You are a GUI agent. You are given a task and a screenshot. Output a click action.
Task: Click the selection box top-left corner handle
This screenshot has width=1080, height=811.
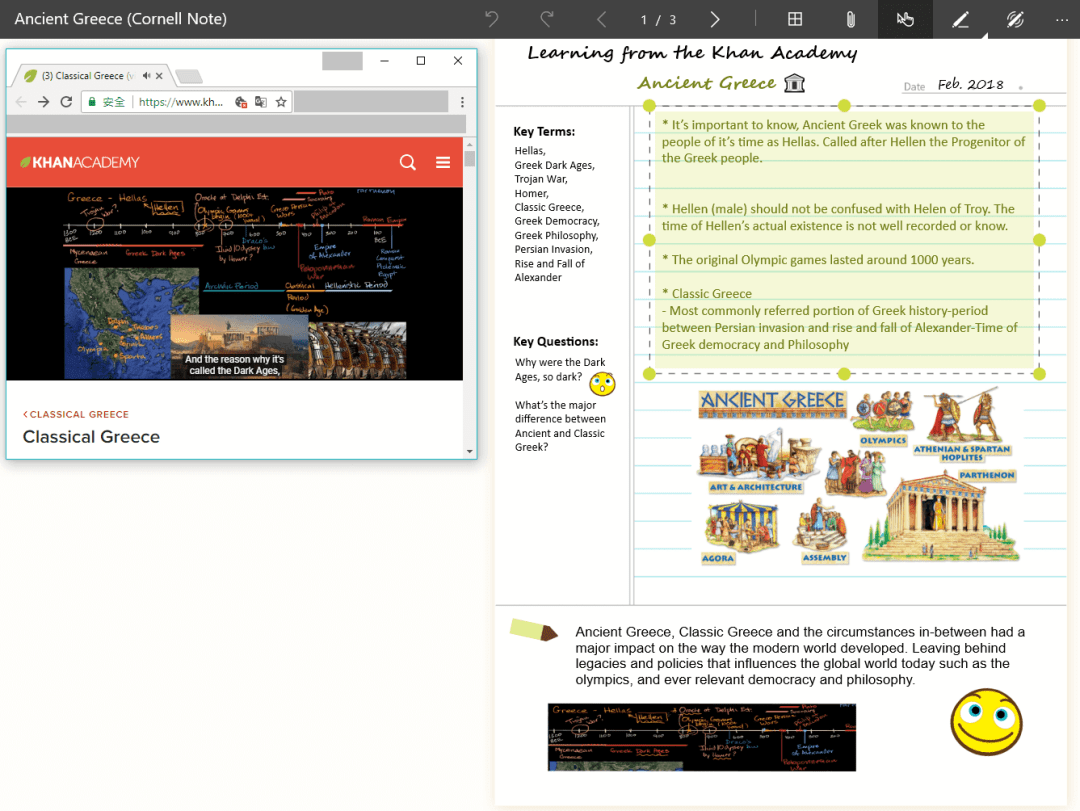point(649,105)
